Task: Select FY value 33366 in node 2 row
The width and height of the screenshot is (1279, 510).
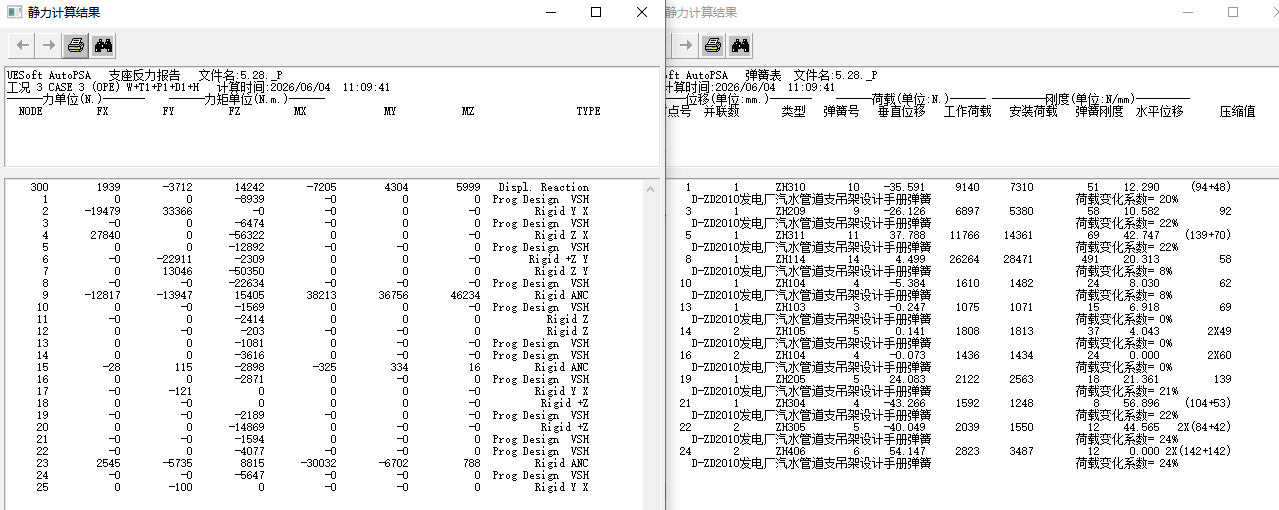Action: click(x=178, y=212)
